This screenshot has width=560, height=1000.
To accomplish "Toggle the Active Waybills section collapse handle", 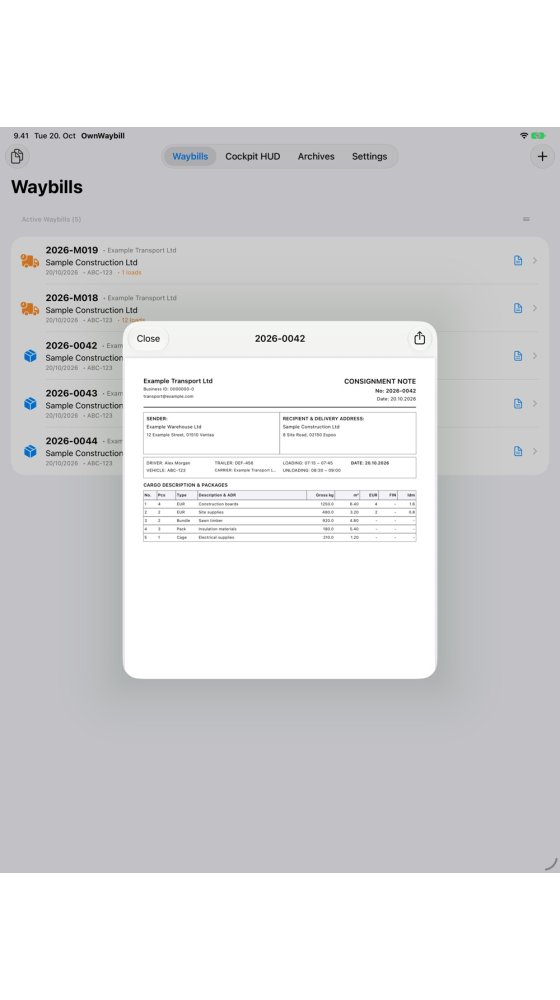I will 526,219.
